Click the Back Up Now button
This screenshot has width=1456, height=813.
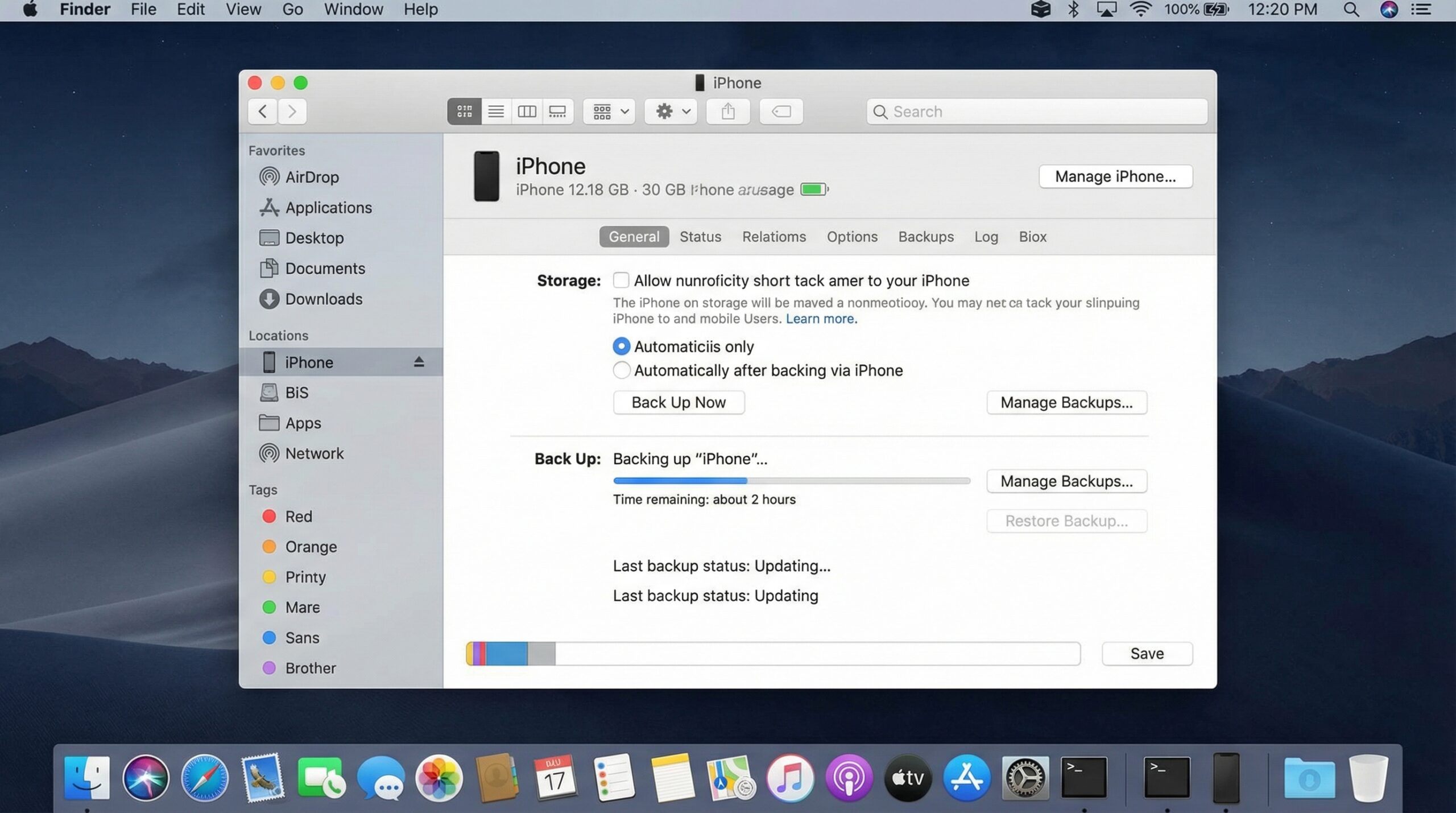679,402
